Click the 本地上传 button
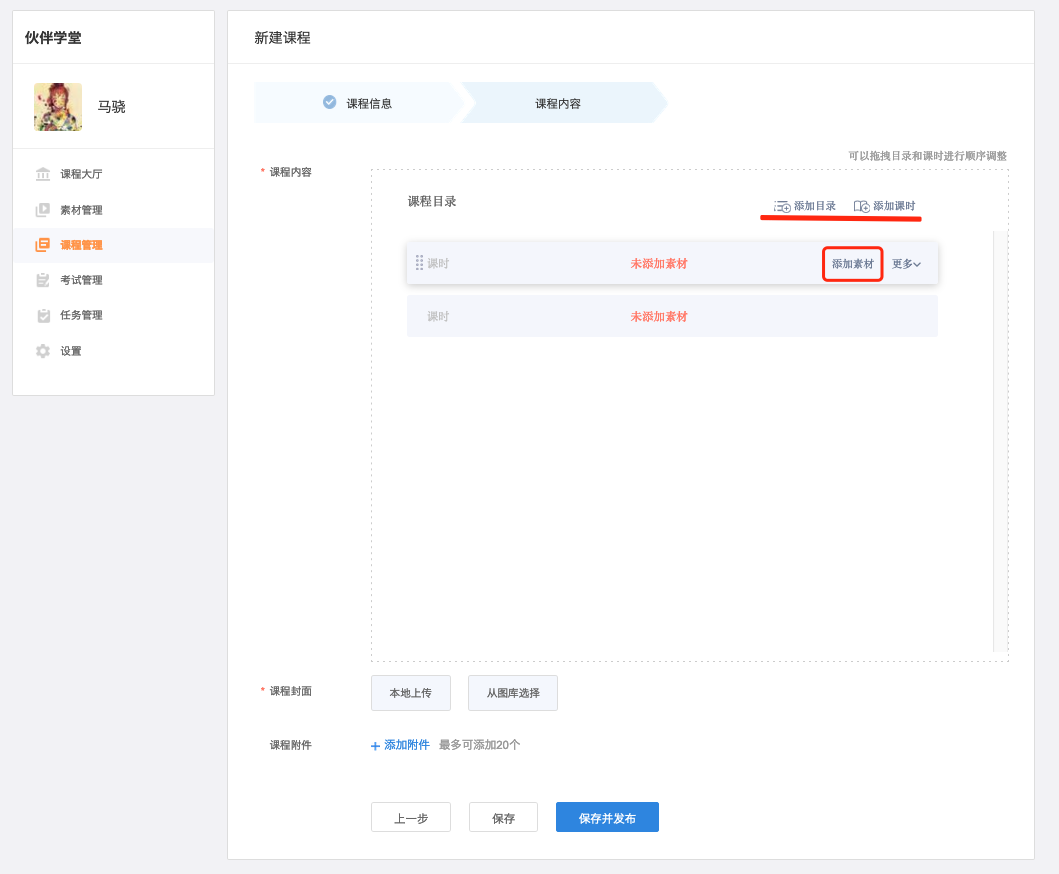 pyautogui.click(x=411, y=693)
